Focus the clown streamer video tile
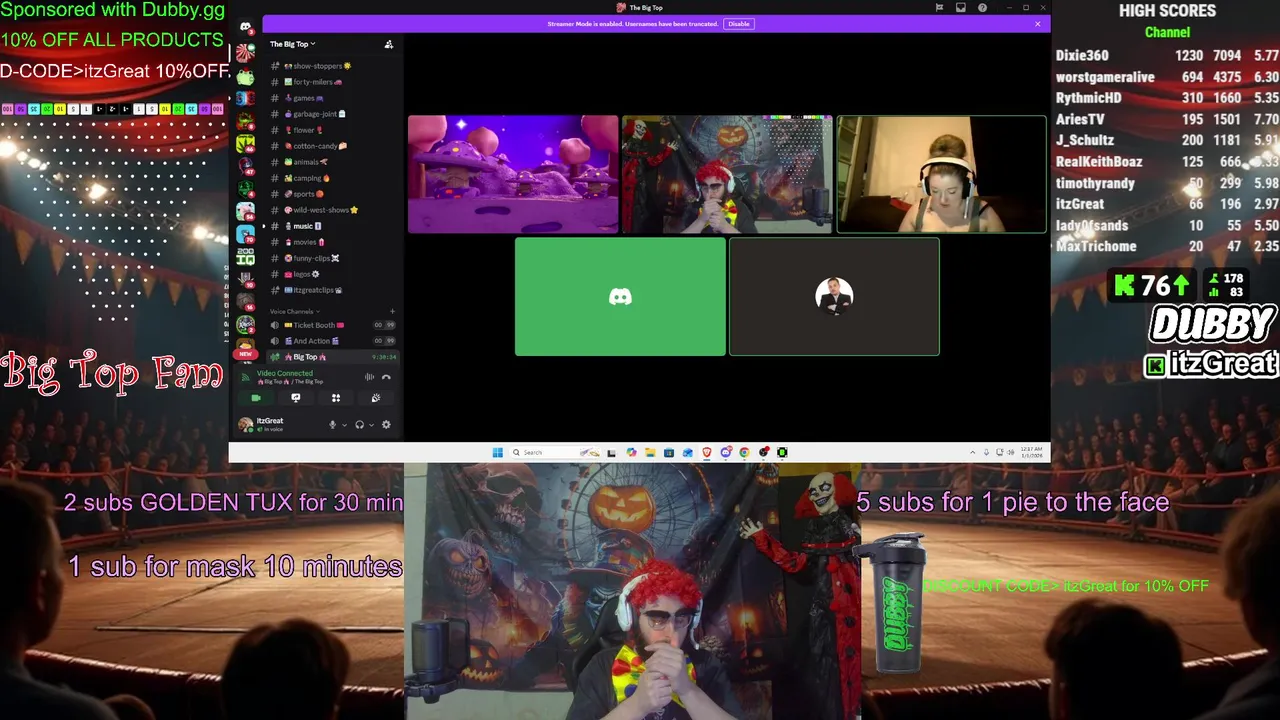 coord(727,174)
